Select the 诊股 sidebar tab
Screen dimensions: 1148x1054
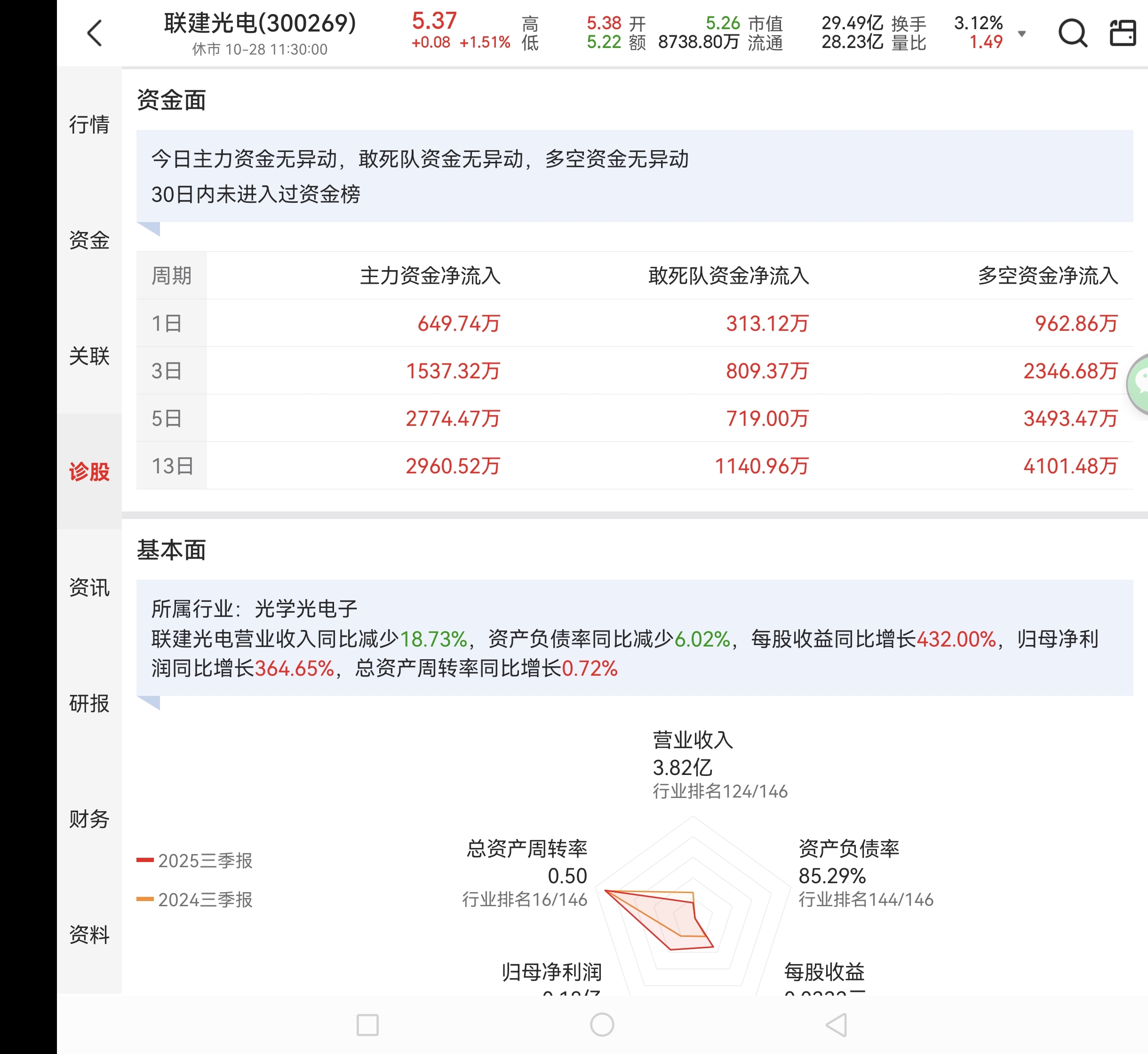[89, 471]
